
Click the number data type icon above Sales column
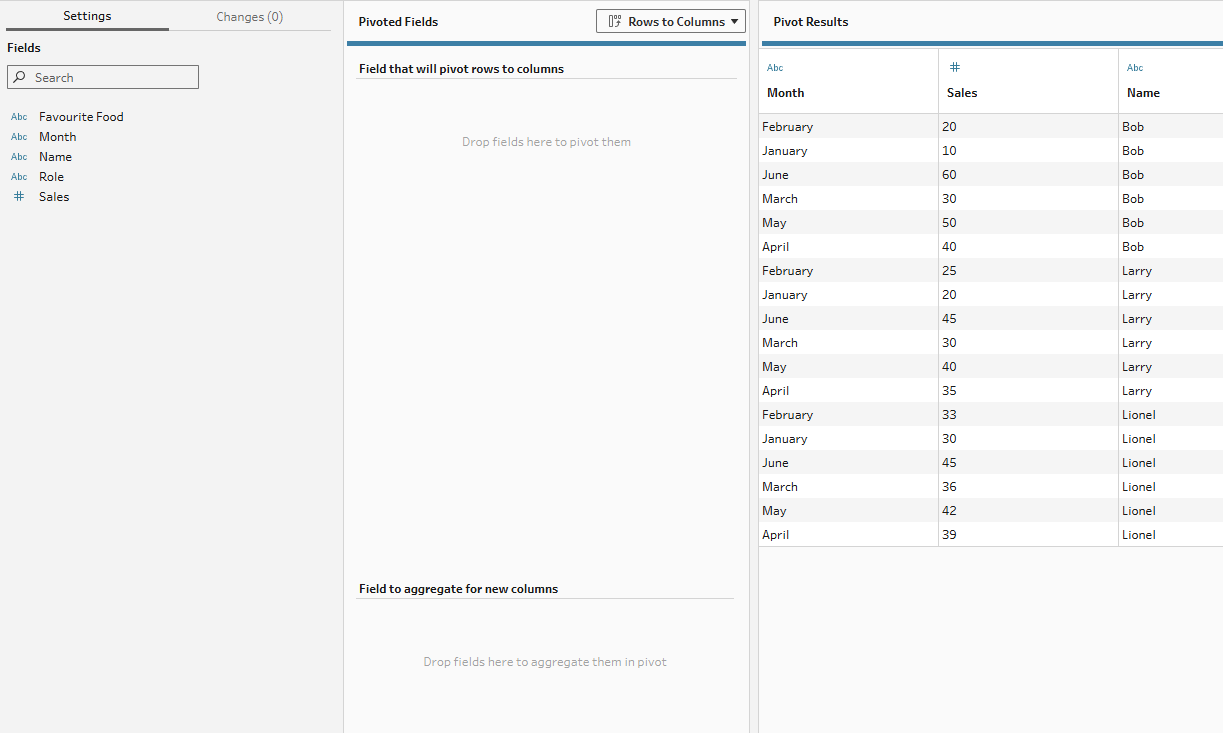click(x=954, y=67)
